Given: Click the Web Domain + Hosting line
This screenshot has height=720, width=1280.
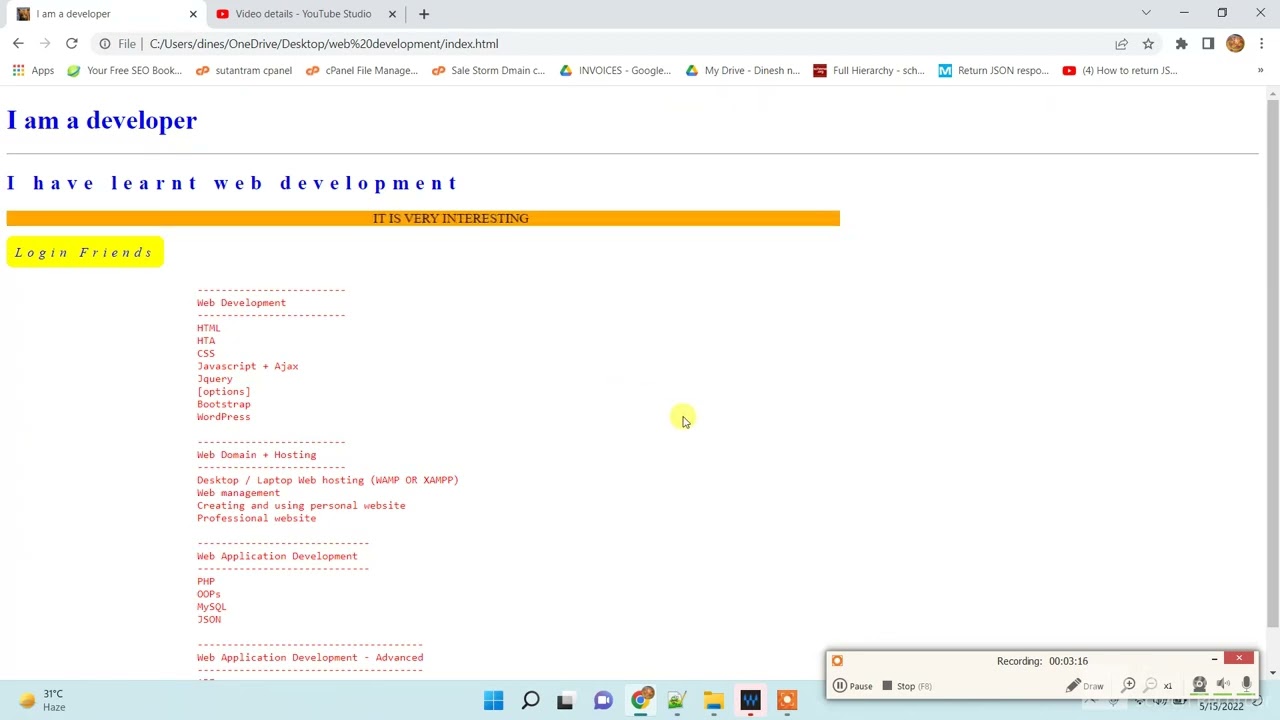Looking at the screenshot, I should pyautogui.click(x=256, y=455).
